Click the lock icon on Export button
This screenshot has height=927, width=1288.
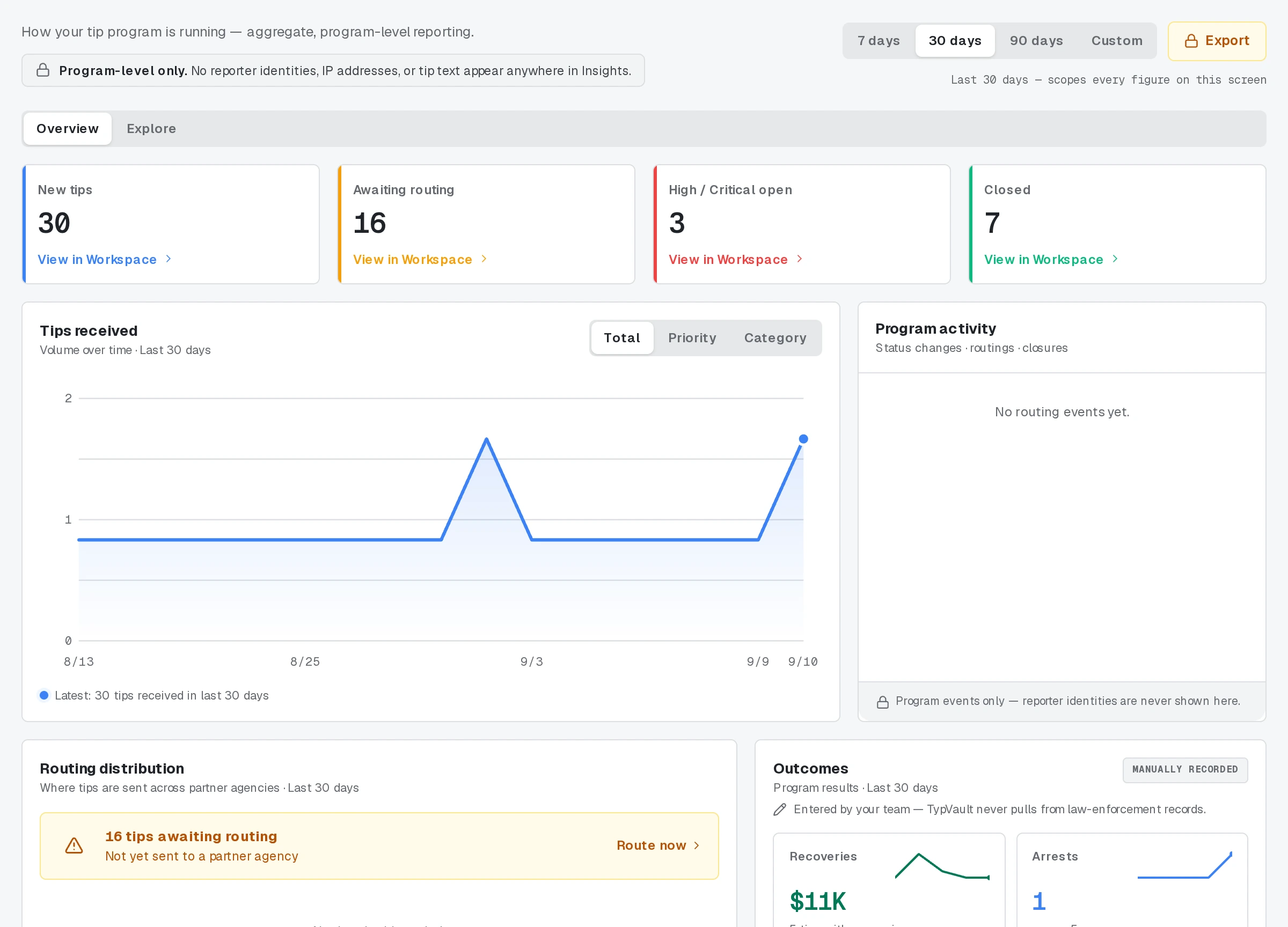pos(1191,41)
